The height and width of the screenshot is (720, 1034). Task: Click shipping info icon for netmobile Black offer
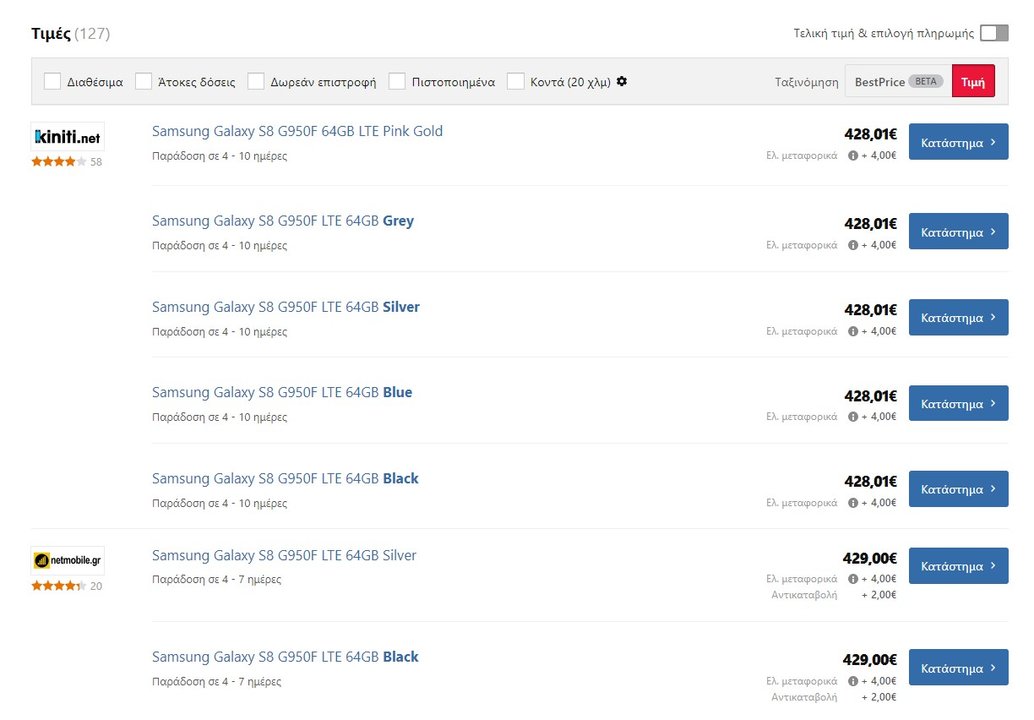click(853, 681)
